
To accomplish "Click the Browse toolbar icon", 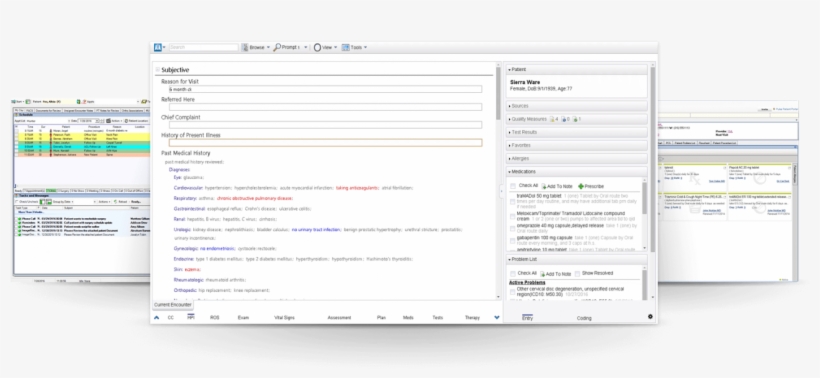I will click(245, 47).
